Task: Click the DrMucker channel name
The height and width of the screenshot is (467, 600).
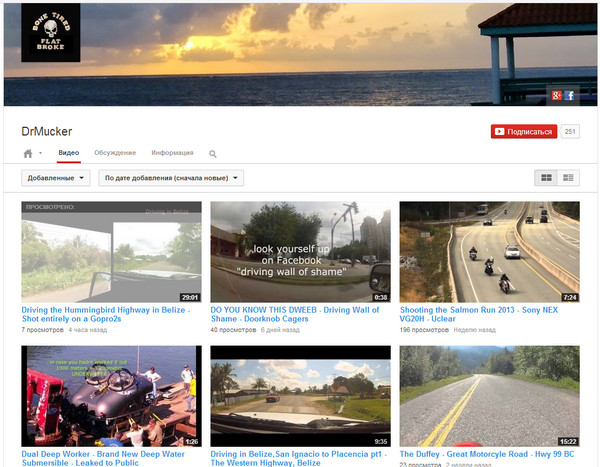Action: pos(47,131)
